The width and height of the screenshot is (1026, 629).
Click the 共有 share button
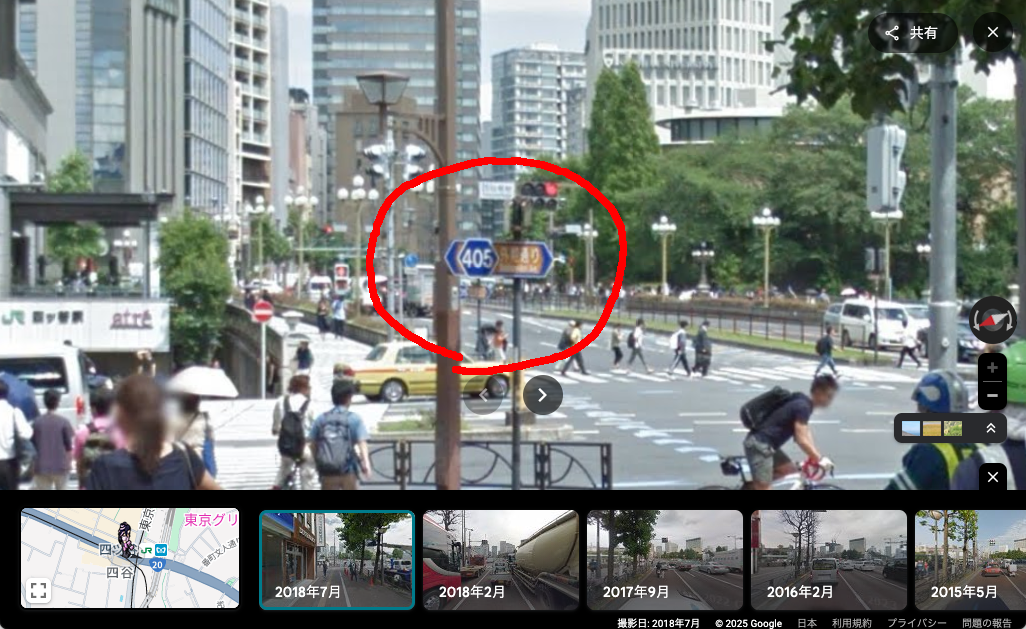911,33
